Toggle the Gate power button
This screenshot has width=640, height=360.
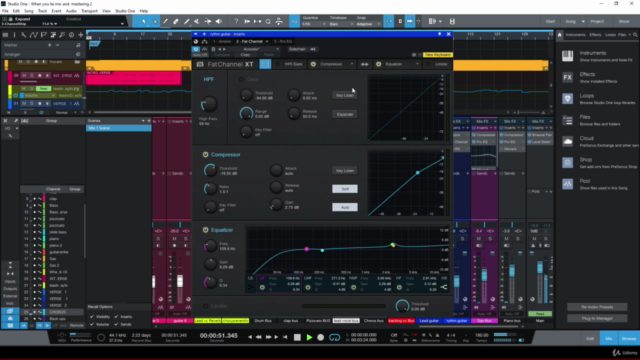[x=241, y=79]
